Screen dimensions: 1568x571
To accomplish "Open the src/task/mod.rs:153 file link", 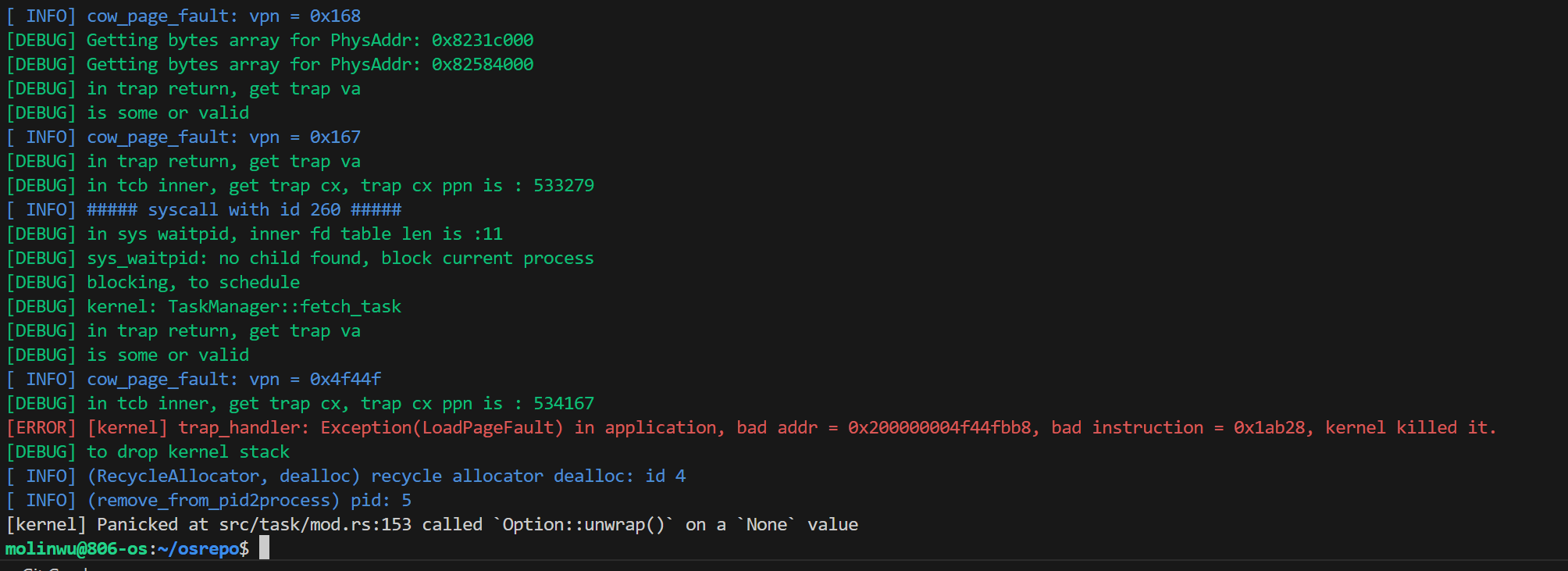I will 315,525.
